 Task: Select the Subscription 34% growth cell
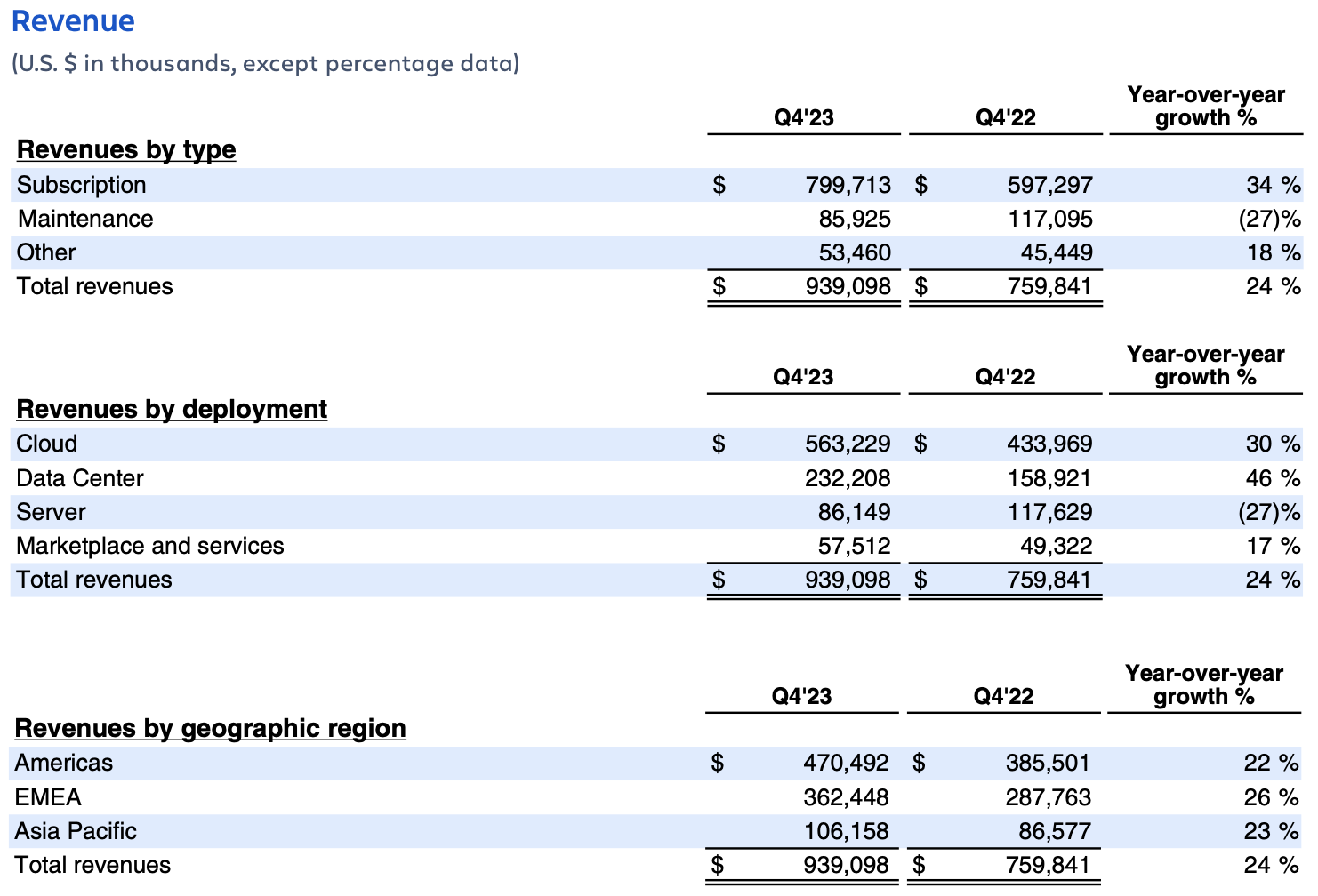point(1272,185)
